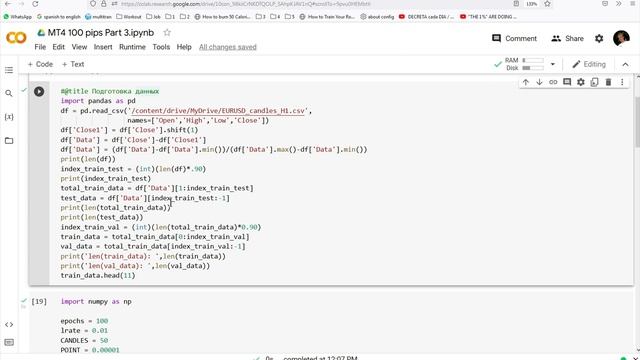Click the user account avatar
Image resolution: width=640 pixels, height=360 pixels.
coord(621,38)
